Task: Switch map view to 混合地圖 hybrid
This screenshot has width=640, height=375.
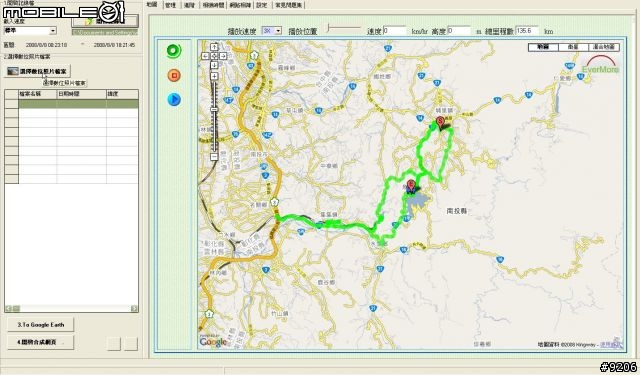Action: (x=604, y=47)
